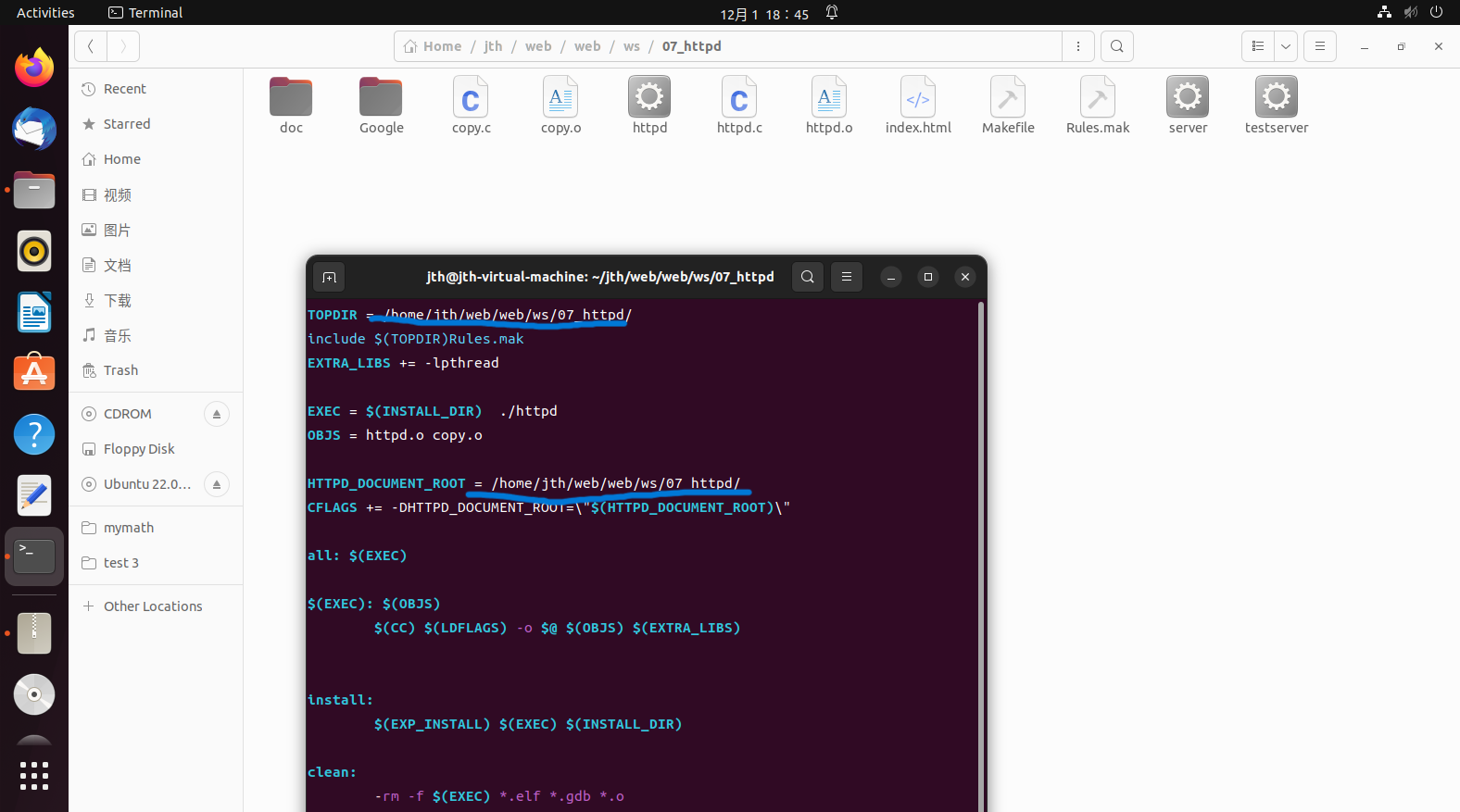Open Rhythmbox music player in dock
This screenshot has height=812, width=1460.
[x=34, y=251]
